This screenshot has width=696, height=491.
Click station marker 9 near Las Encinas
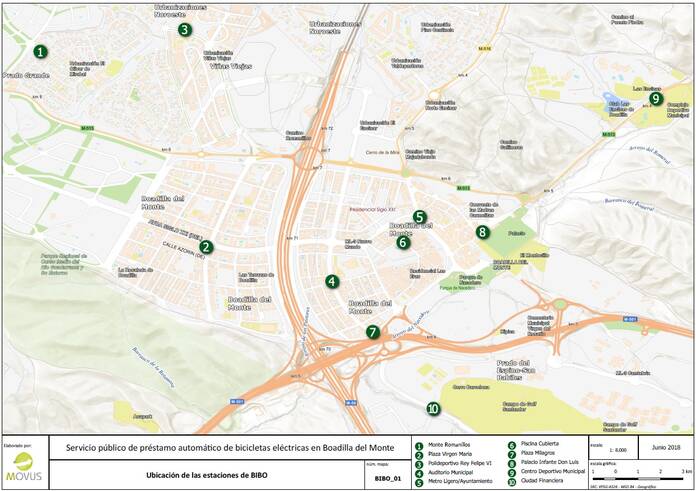(656, 98)
